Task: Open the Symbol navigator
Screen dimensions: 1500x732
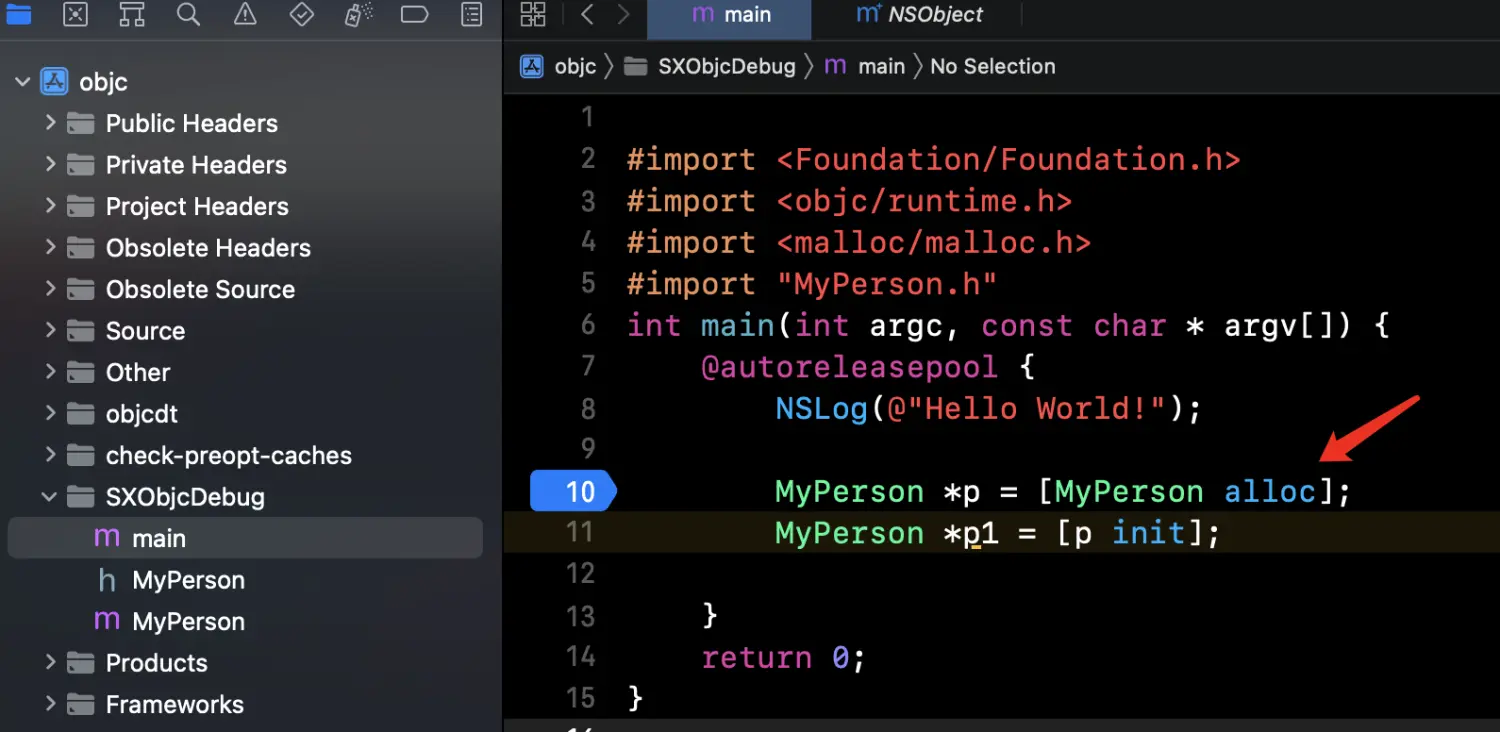Action: point(131,14)
